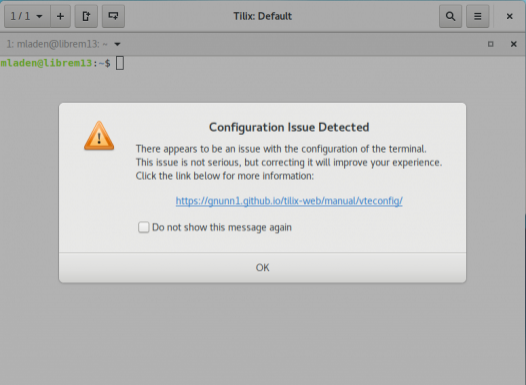Focus the terminal cursor block after the prompt
The width and height of the screenshot is (526, 385).
pyautogui.click(x=120, y=63)
